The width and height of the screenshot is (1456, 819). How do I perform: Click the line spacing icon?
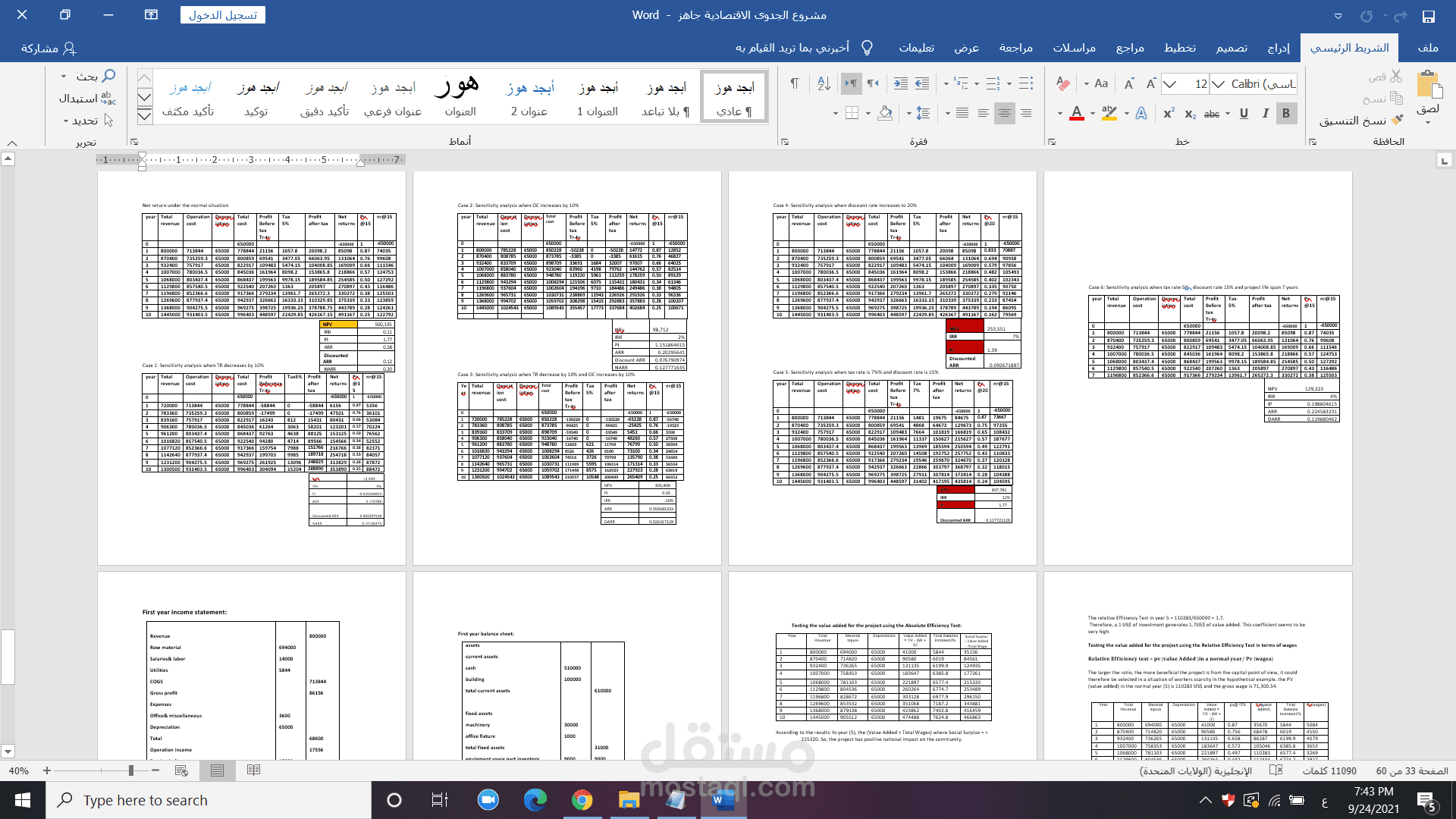tap(923, 114)
